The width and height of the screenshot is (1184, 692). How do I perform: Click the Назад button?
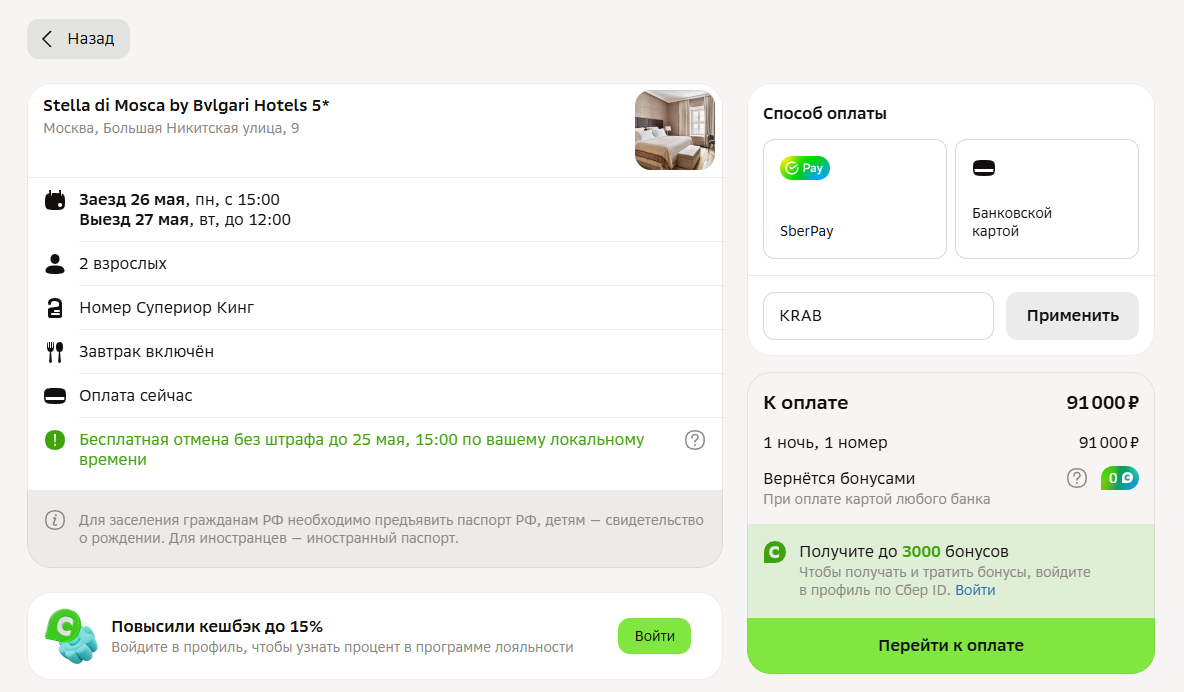click(x=79, y=39)
